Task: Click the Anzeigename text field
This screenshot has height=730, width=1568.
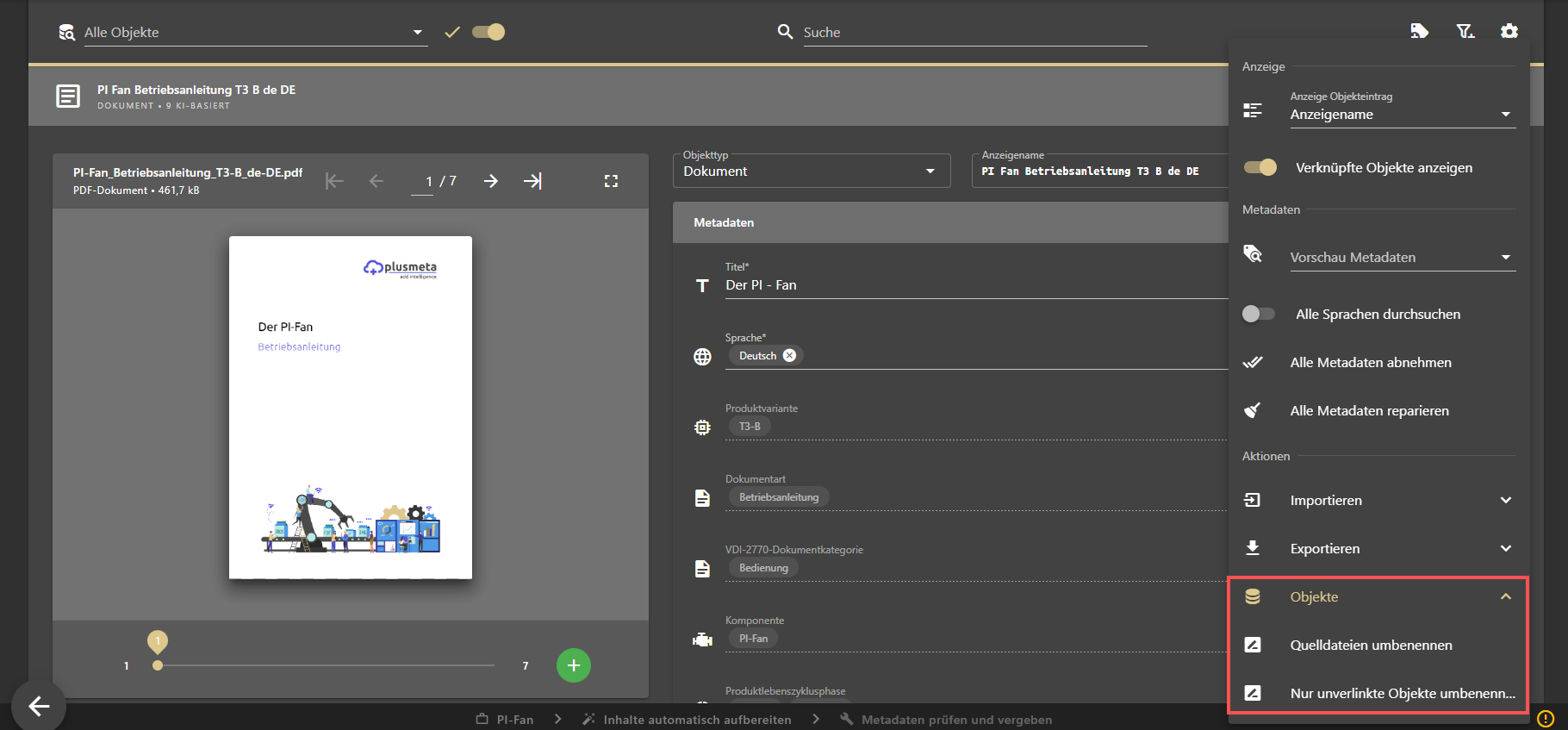Action: click(x=1100, y=171)
